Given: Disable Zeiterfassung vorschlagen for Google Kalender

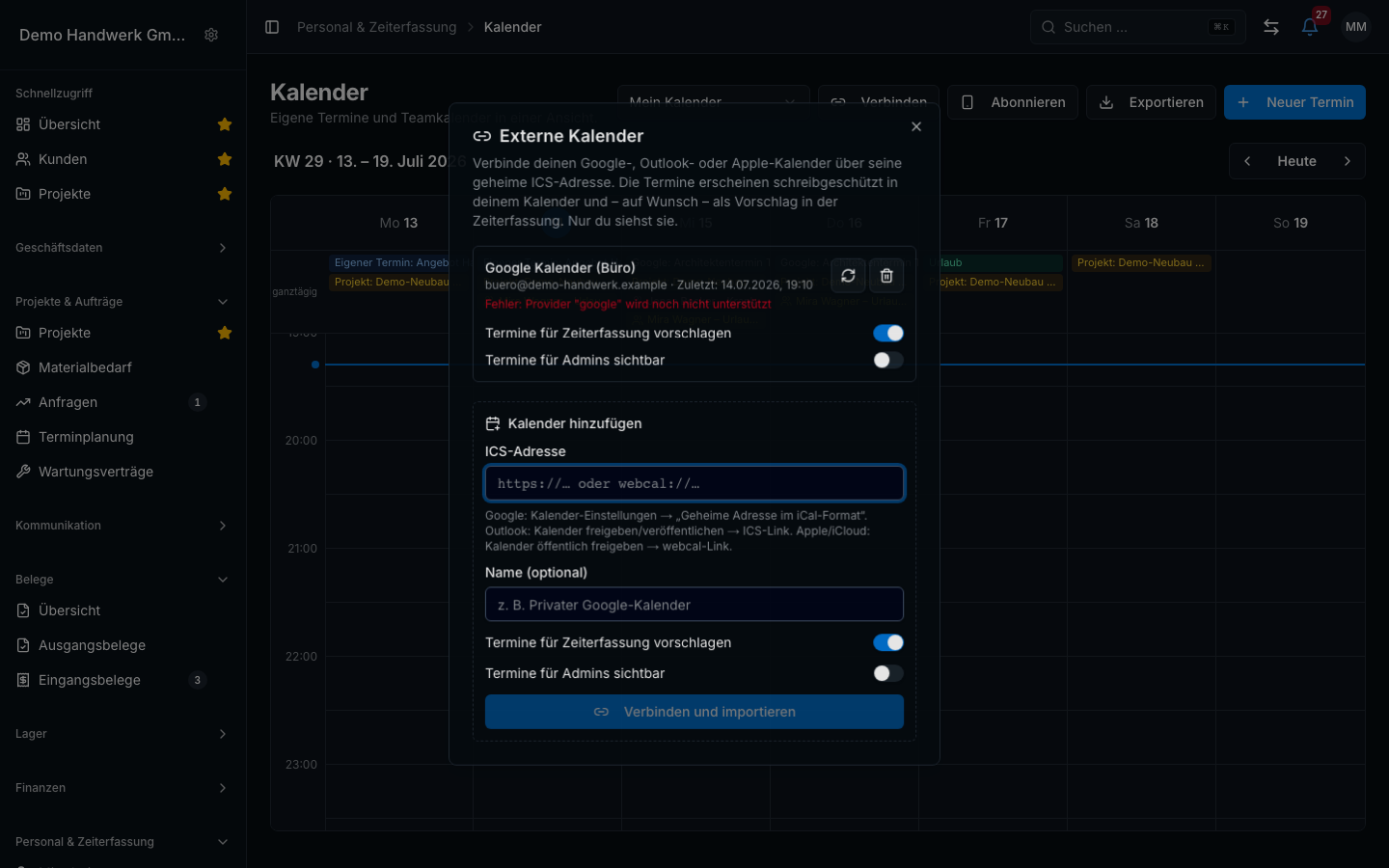Looking at the screenshot, I should click(888, 333).
